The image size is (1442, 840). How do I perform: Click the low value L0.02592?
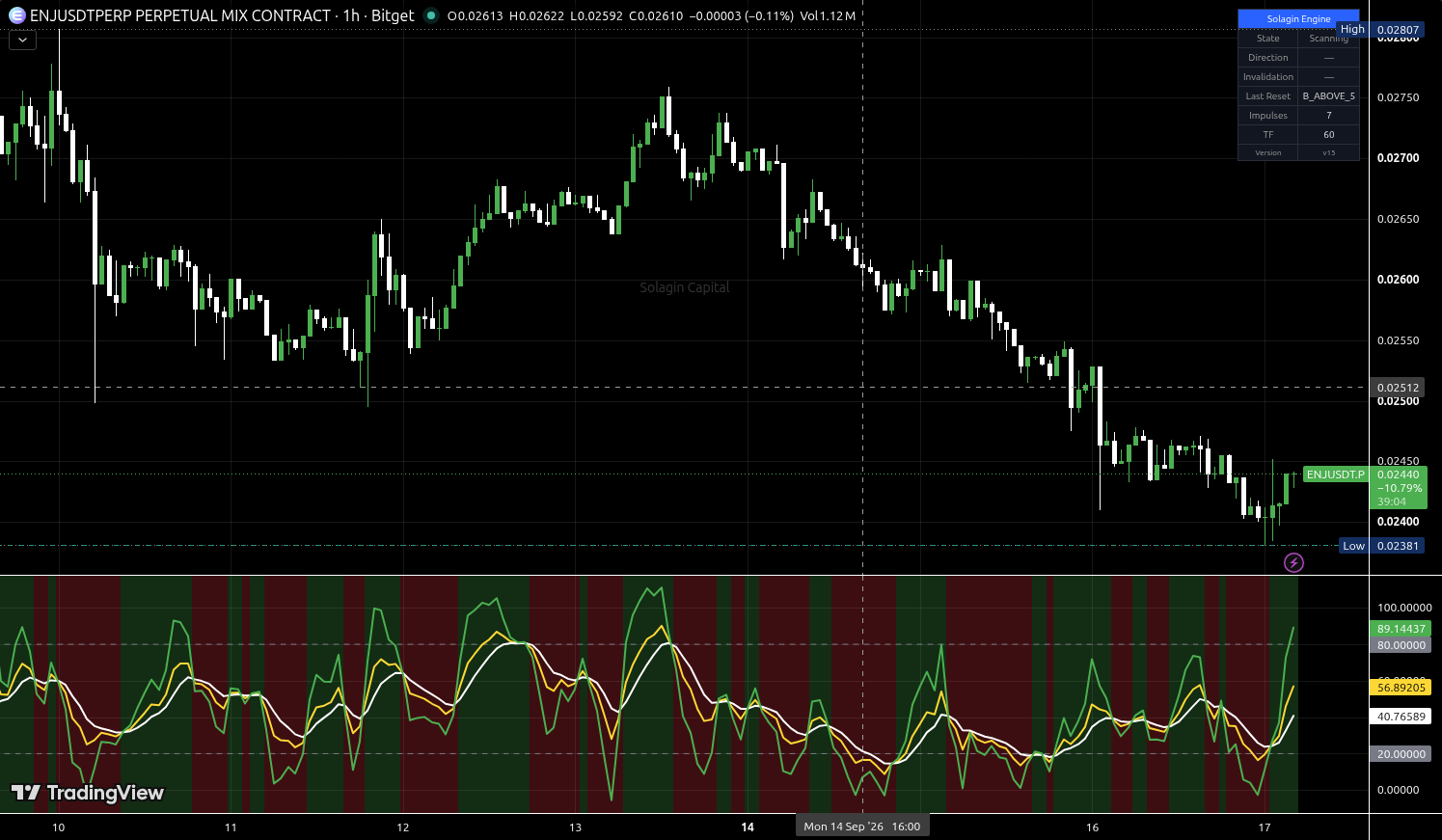596,15
